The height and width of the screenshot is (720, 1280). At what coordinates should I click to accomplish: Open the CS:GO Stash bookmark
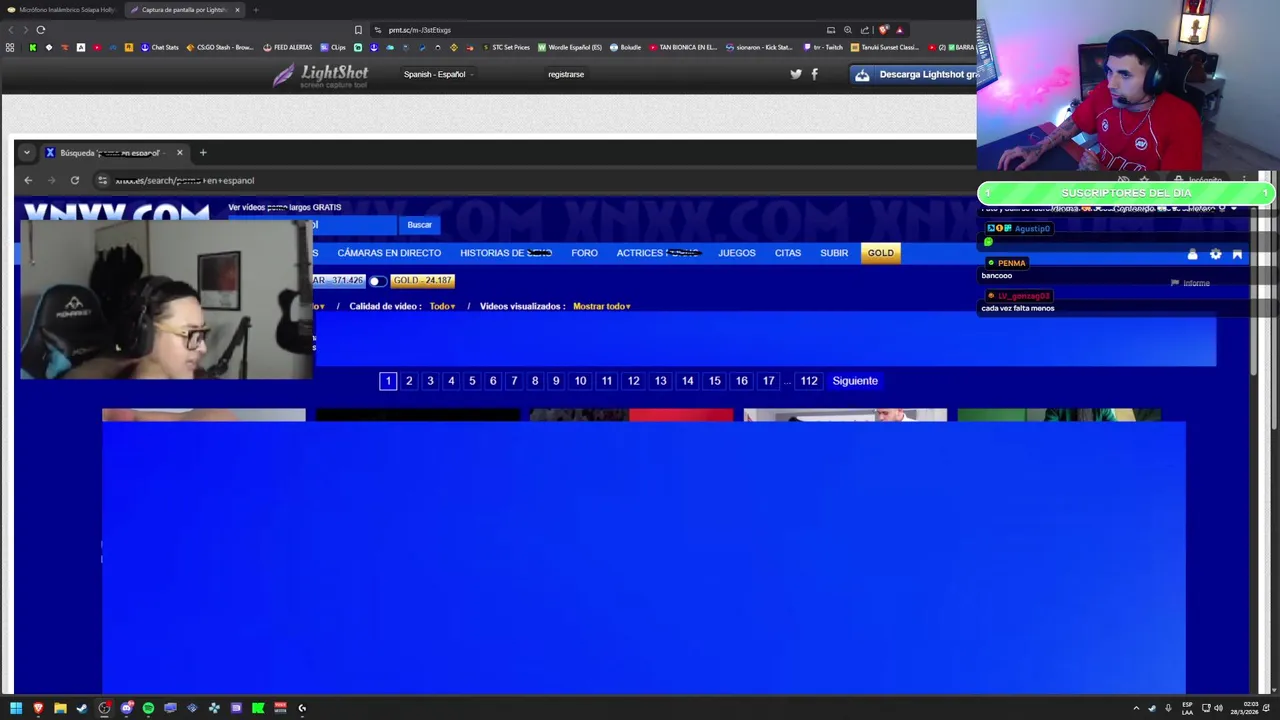pyautogui.click(x=219, y=47)
